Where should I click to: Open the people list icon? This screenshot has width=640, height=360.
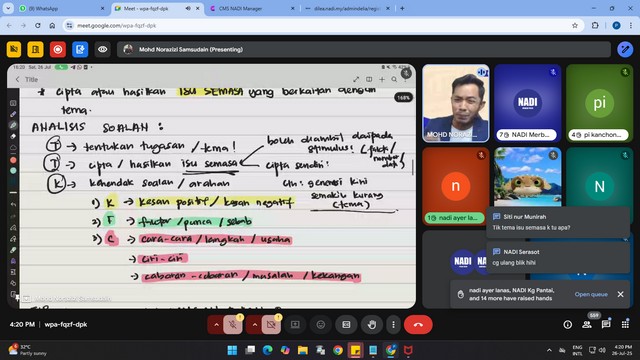tap(587, 324)
